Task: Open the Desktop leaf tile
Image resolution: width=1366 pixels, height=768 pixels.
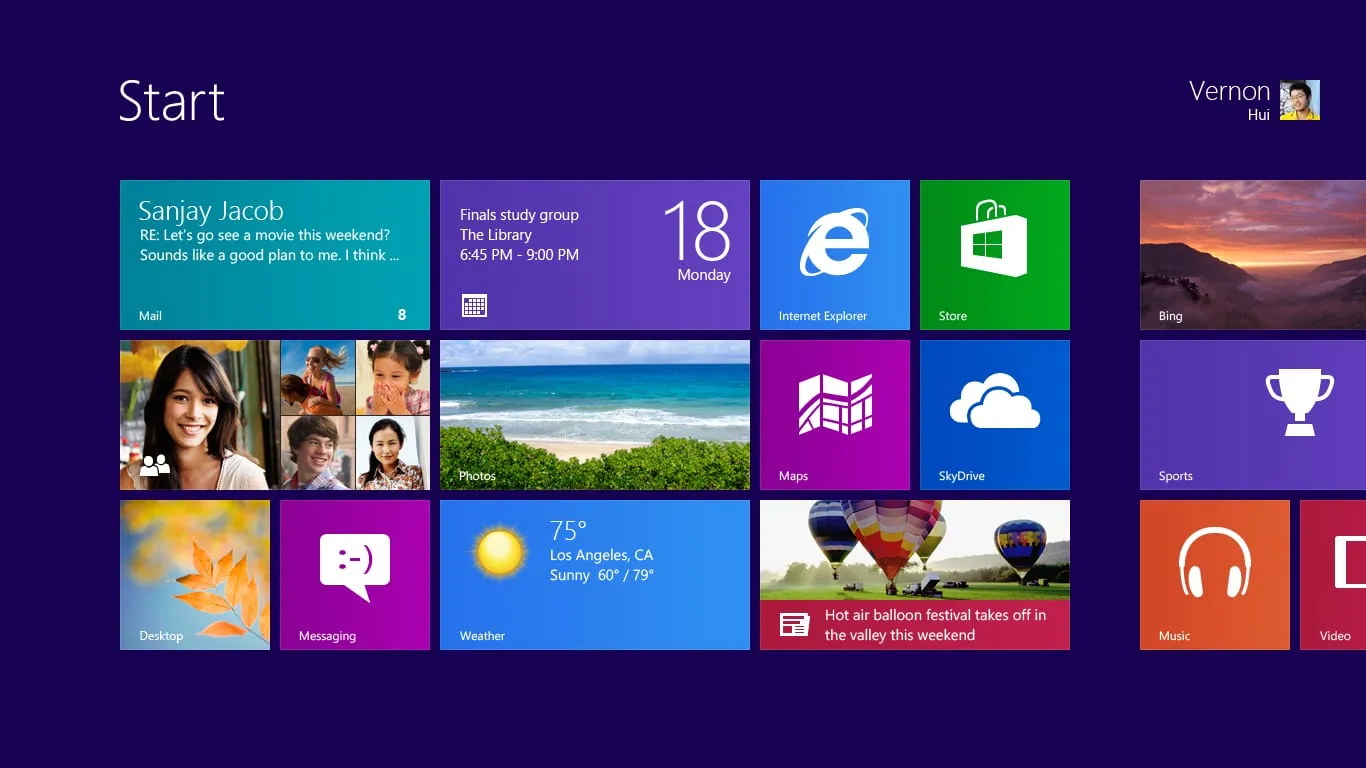Action: coord(195,575)
